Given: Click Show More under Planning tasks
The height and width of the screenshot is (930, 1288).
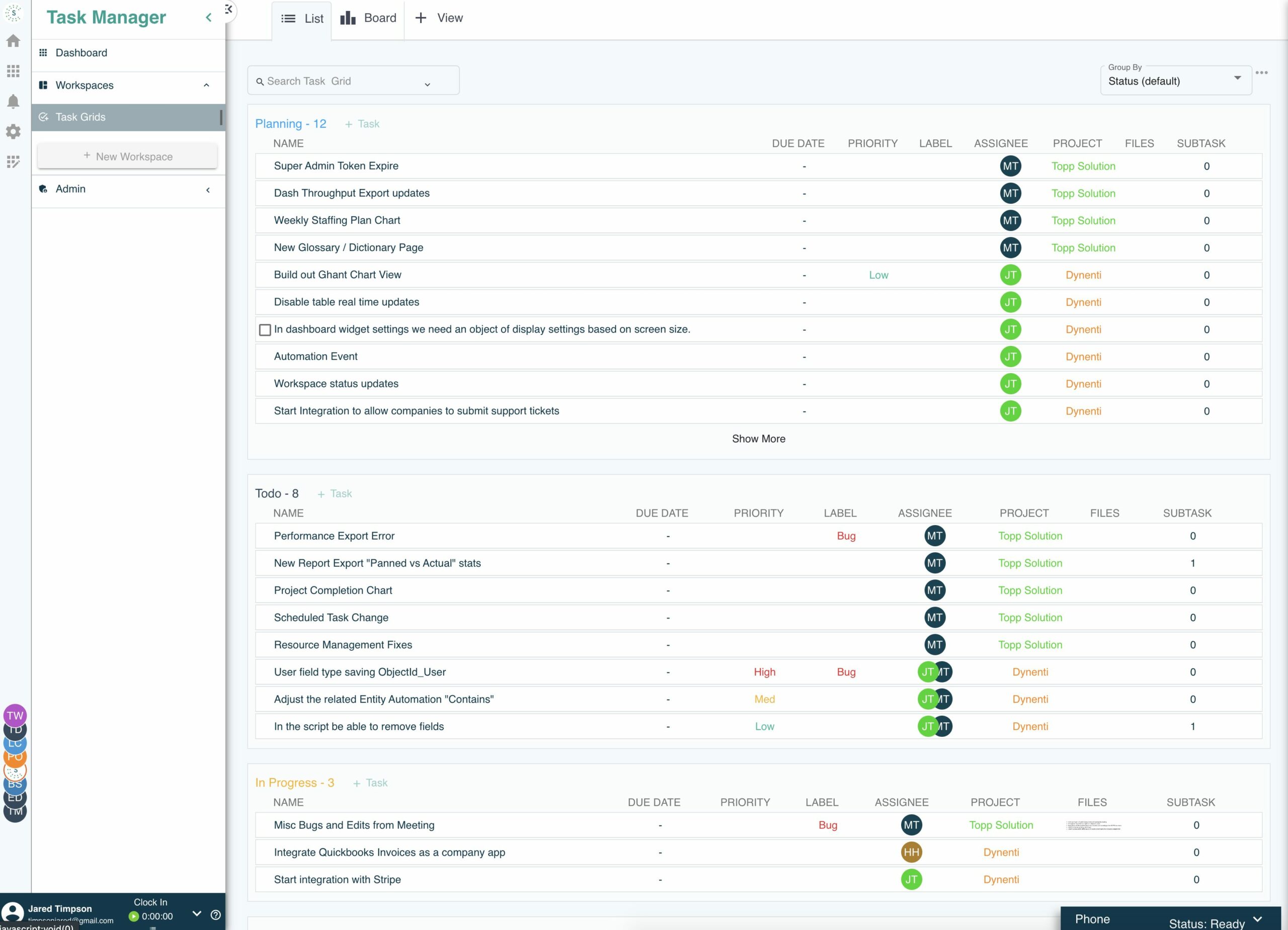Looking at the screenshot, I should point(758,439).
